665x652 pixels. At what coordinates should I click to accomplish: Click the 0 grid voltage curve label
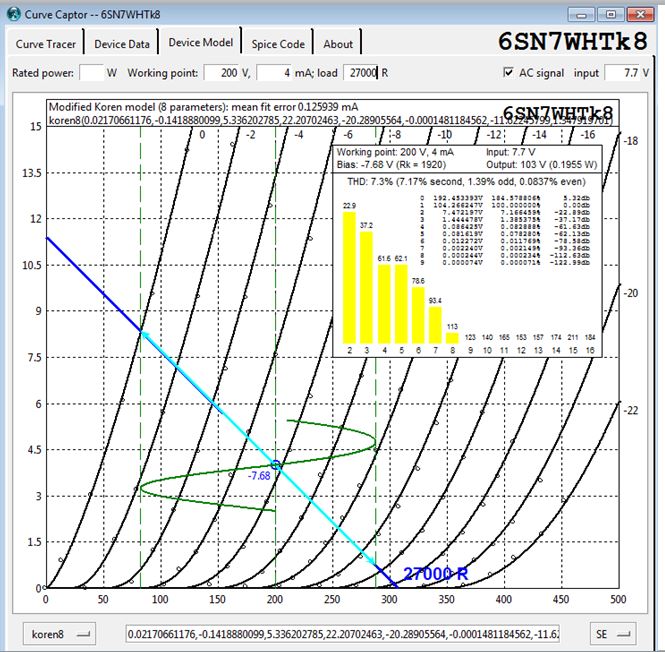point(202,135)
